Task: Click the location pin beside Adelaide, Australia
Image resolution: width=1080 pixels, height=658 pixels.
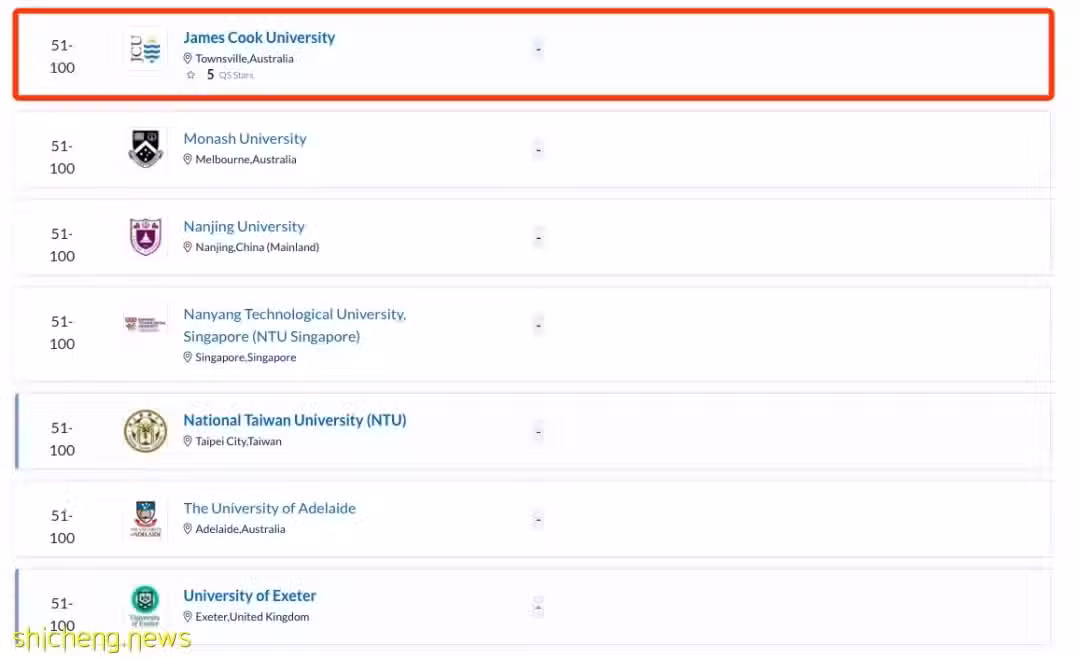Action: tap(187, 528)
